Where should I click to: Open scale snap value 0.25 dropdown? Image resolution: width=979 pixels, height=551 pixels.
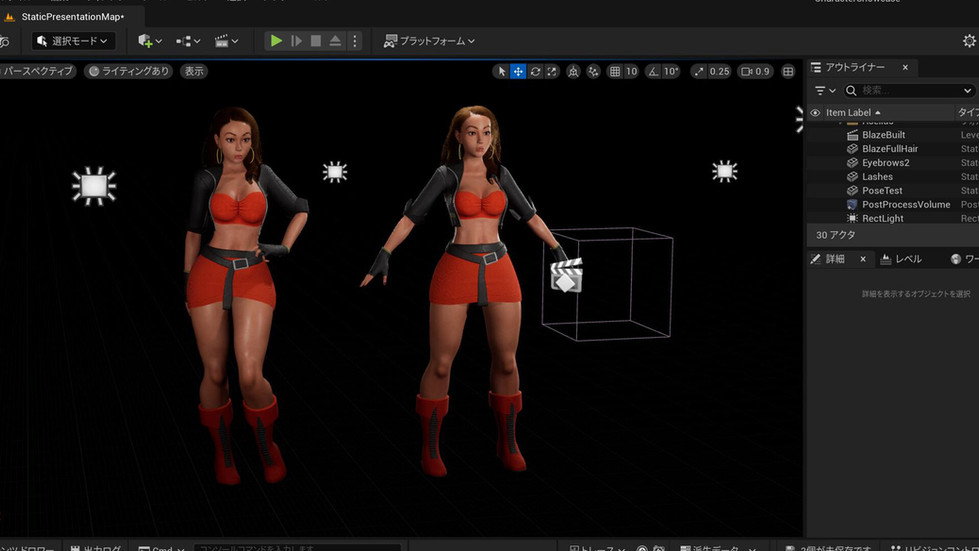point(719,72)
